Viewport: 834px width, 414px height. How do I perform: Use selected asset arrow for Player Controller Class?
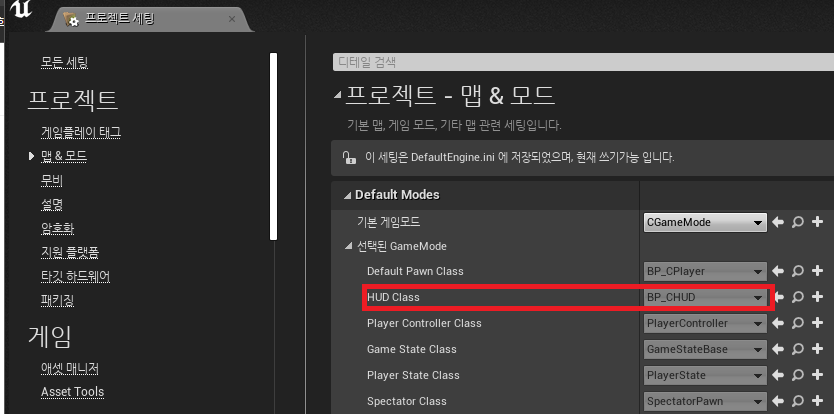pyautogui.click(x=778, y=323)
